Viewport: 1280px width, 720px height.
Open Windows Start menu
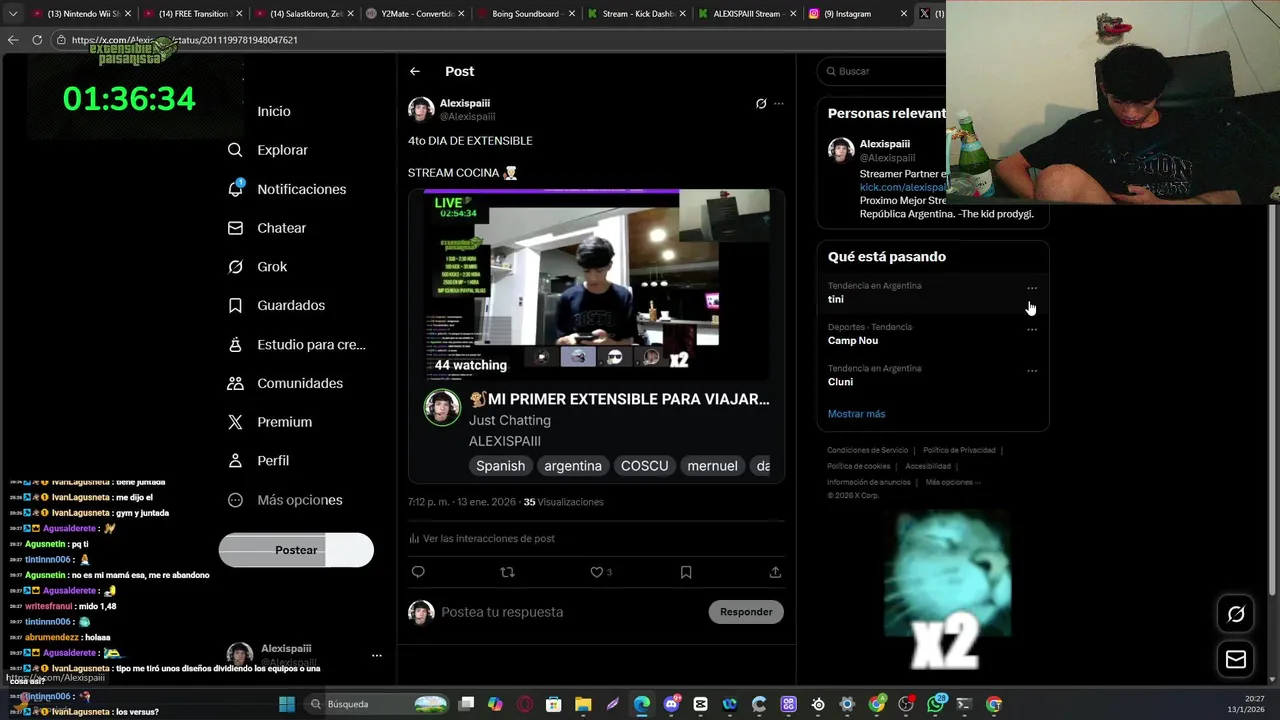[287, 704]
